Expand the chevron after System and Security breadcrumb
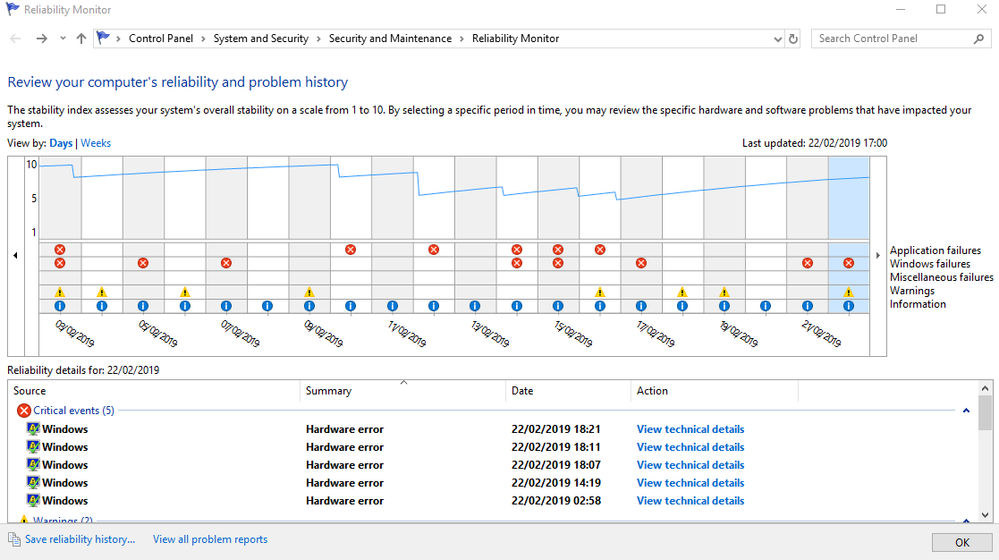999x560 pixels. click(319, 39)
